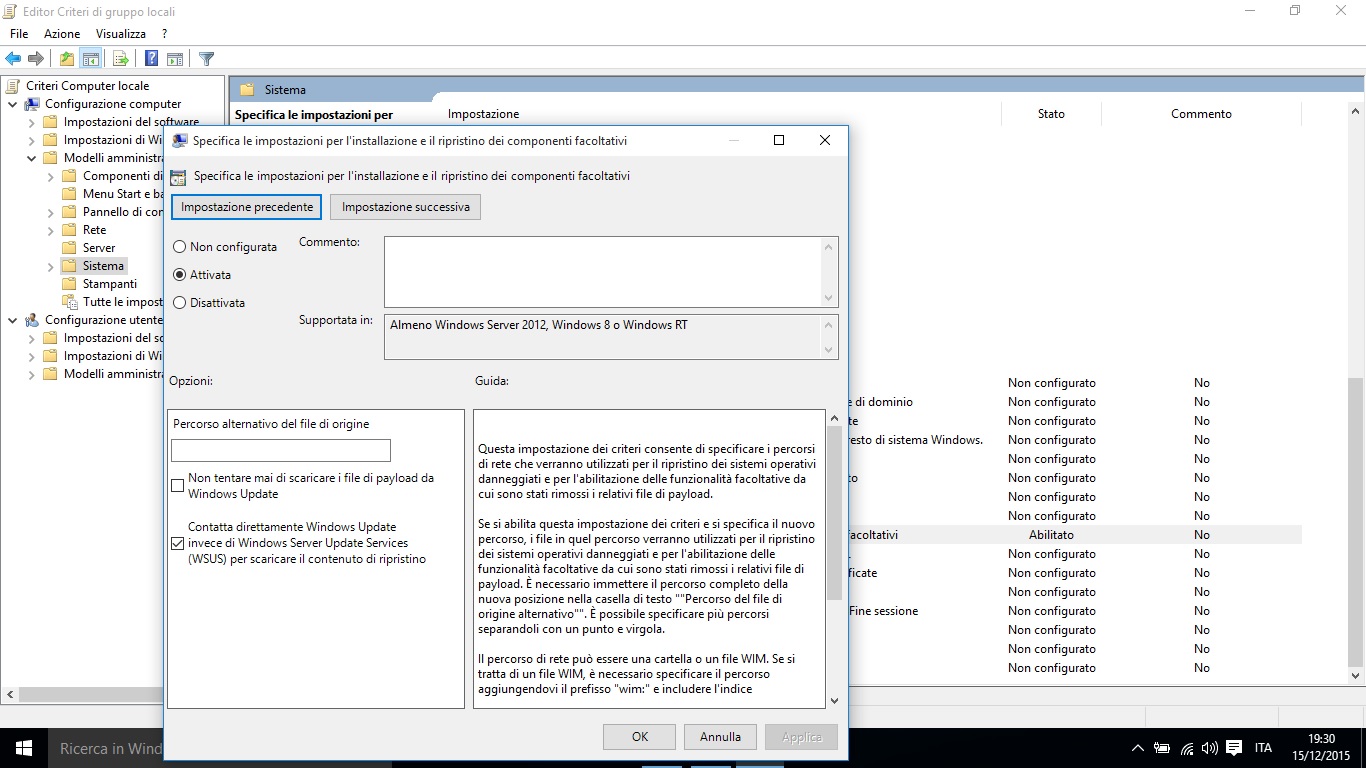
Task: Open the Visualizza menu
Action: tap(121, 34)
